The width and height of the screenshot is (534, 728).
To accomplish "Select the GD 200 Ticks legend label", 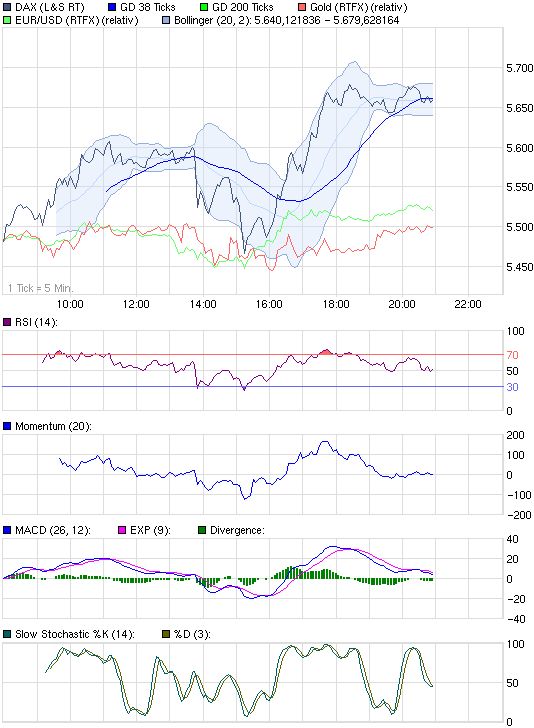I will pos(243,7).
